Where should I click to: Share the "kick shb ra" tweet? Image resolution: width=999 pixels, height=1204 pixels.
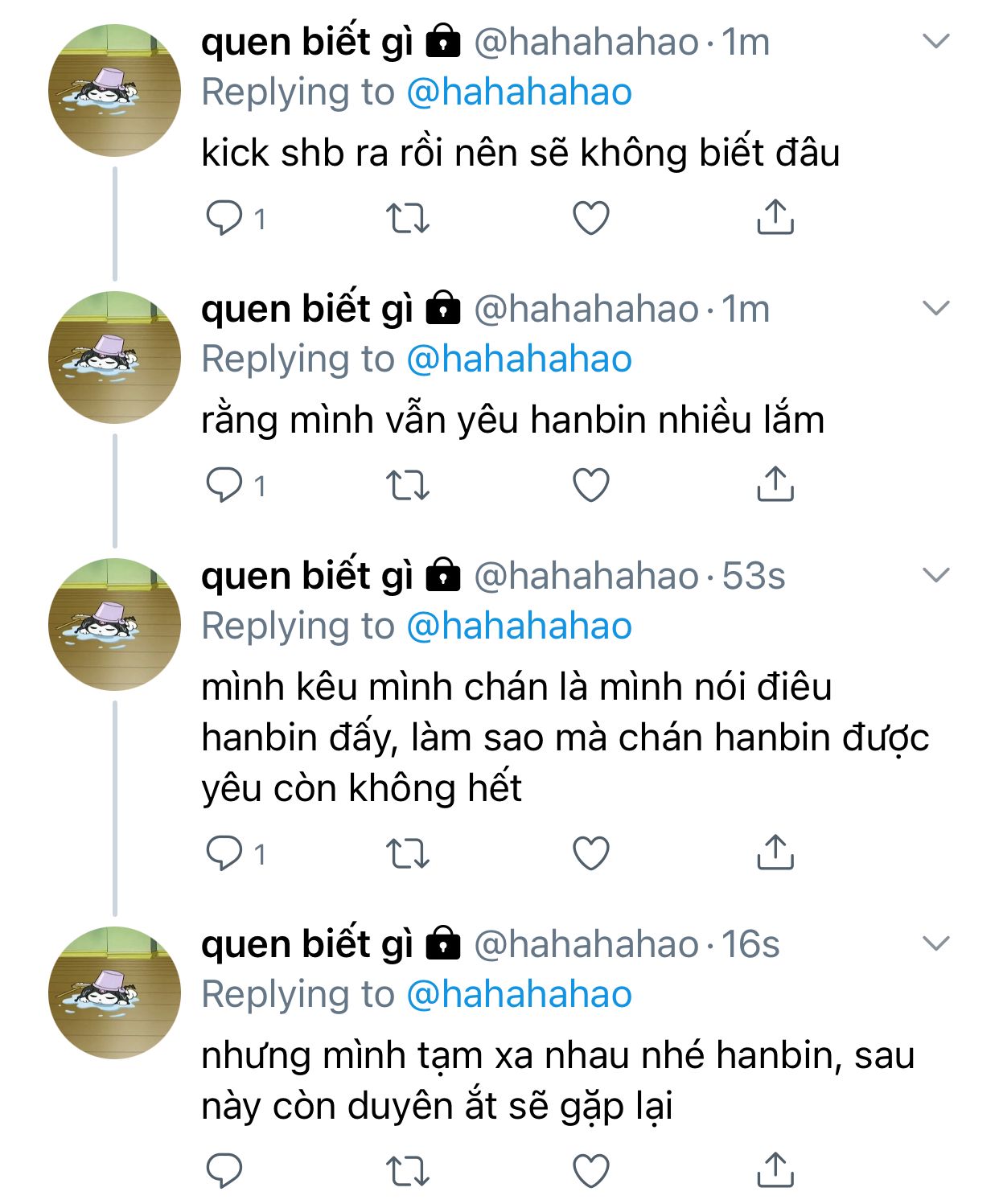click(x=775, y=216)
